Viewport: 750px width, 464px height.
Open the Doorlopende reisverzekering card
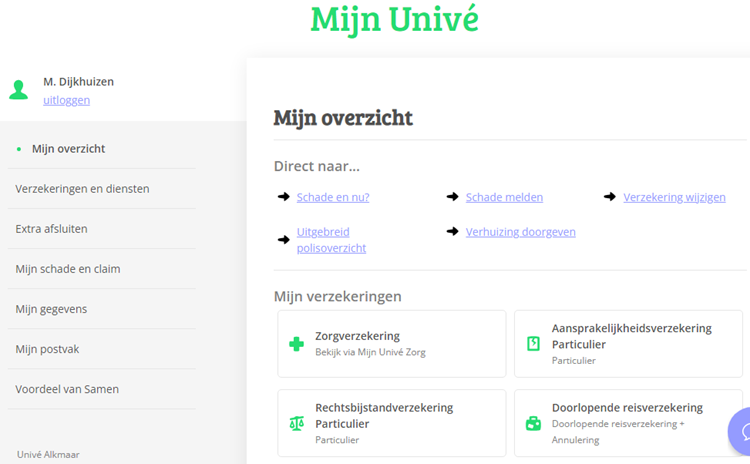[629, 423]
